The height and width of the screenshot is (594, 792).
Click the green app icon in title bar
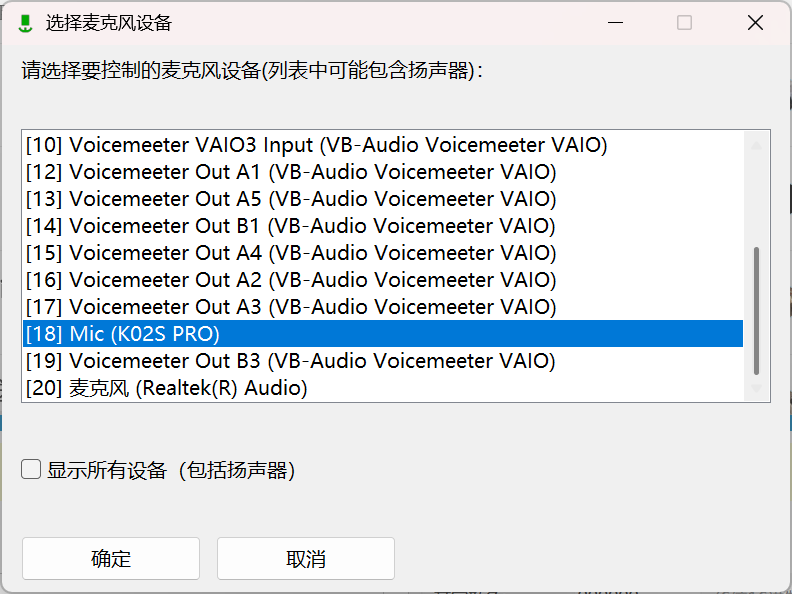pyautogui.click(x=25, y=23)
